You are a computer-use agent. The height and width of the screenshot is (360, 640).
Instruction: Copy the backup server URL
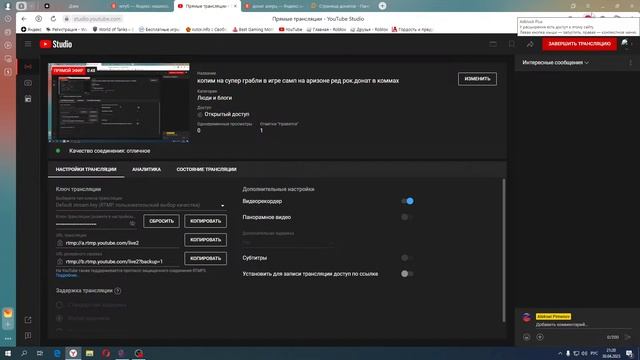[205, 258]
